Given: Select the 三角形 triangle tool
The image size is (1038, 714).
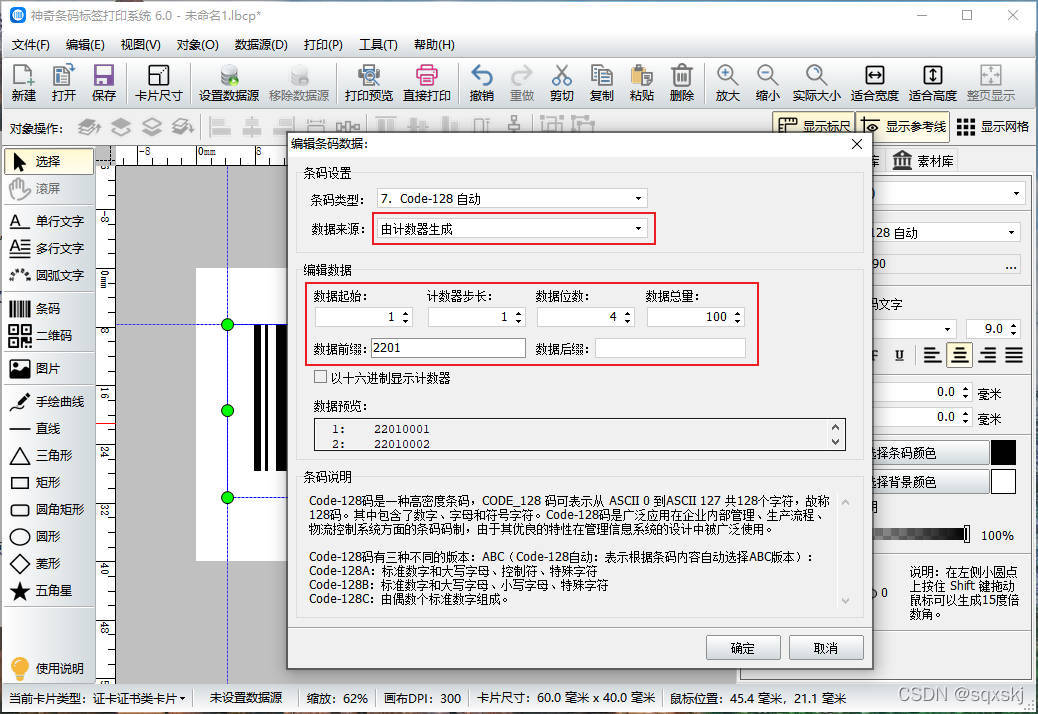Looking at the screenshot, I should [x=48, y=456].
